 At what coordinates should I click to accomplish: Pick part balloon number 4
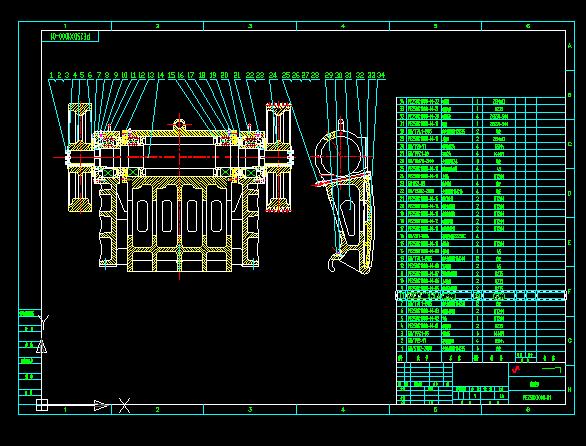click(x=75, y=75)
